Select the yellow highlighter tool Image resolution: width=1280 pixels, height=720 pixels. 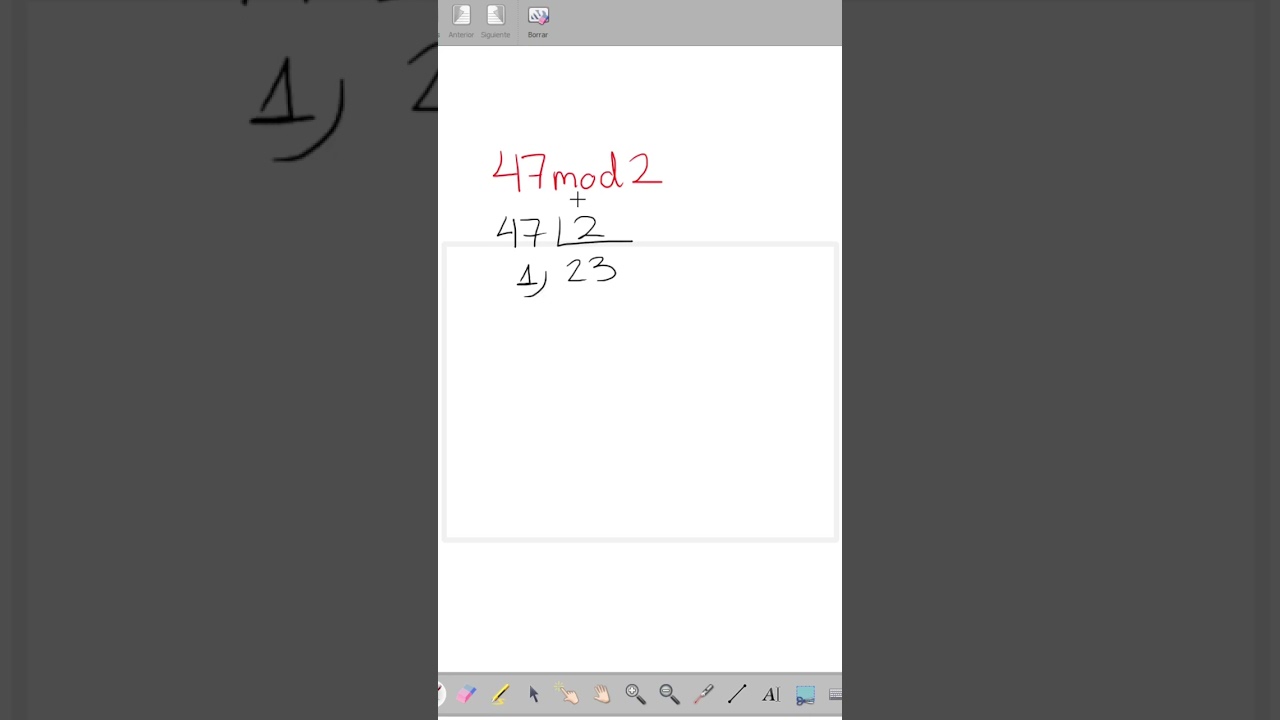500,694
